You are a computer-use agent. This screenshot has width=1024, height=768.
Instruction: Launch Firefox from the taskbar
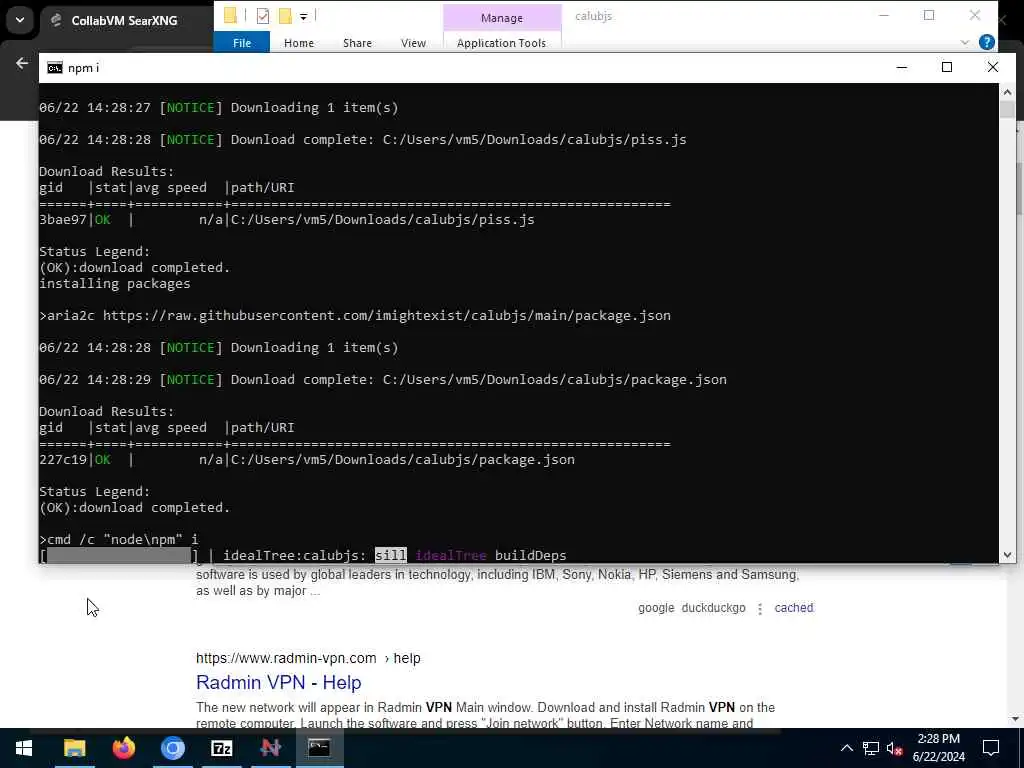point(123,748)
